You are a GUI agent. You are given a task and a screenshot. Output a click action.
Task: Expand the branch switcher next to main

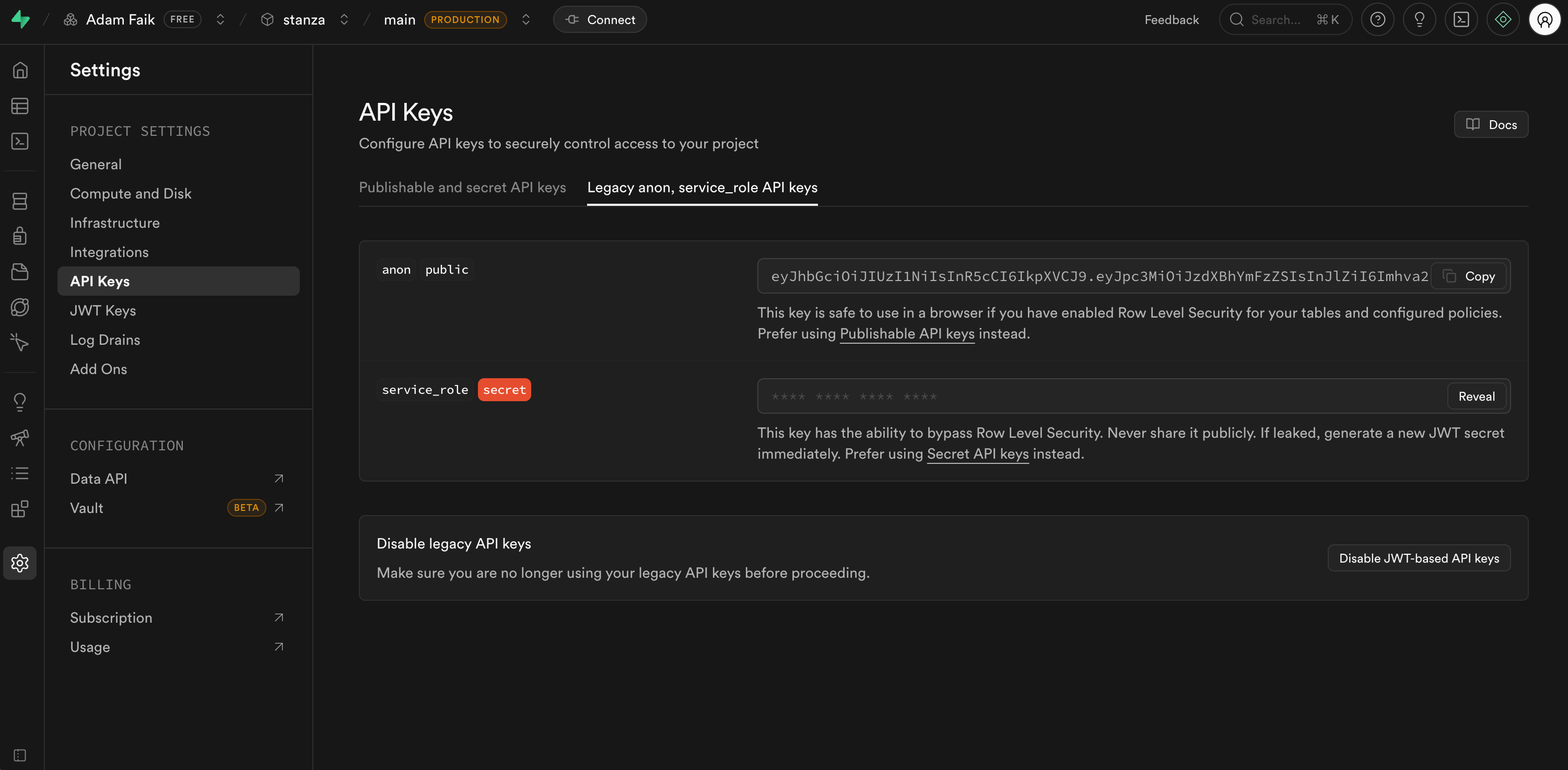[526, 19]
